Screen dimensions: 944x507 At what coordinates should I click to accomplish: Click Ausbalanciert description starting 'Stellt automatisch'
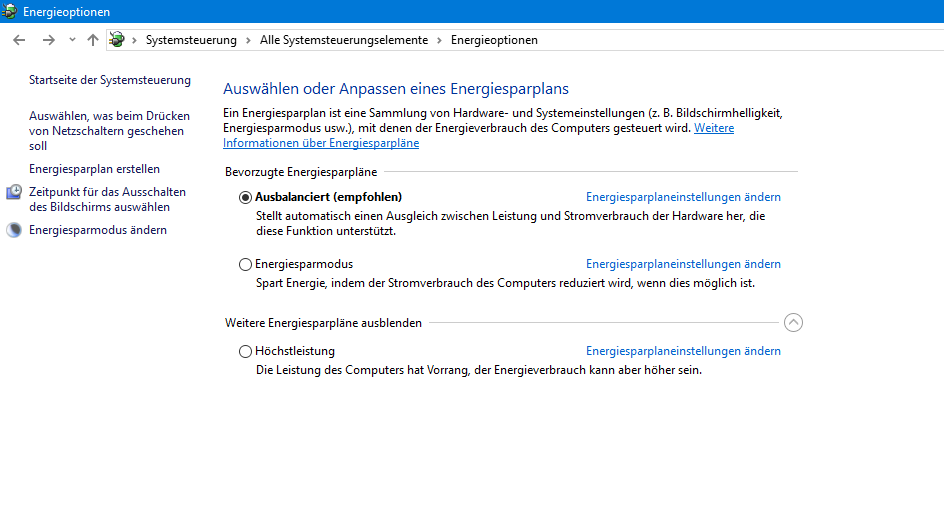[x=511, y=223]
